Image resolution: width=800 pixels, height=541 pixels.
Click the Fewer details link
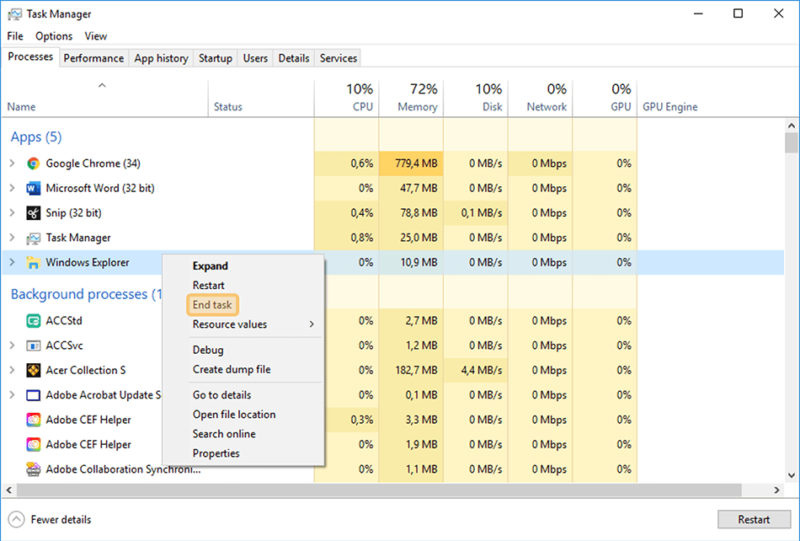click(61, 520)
